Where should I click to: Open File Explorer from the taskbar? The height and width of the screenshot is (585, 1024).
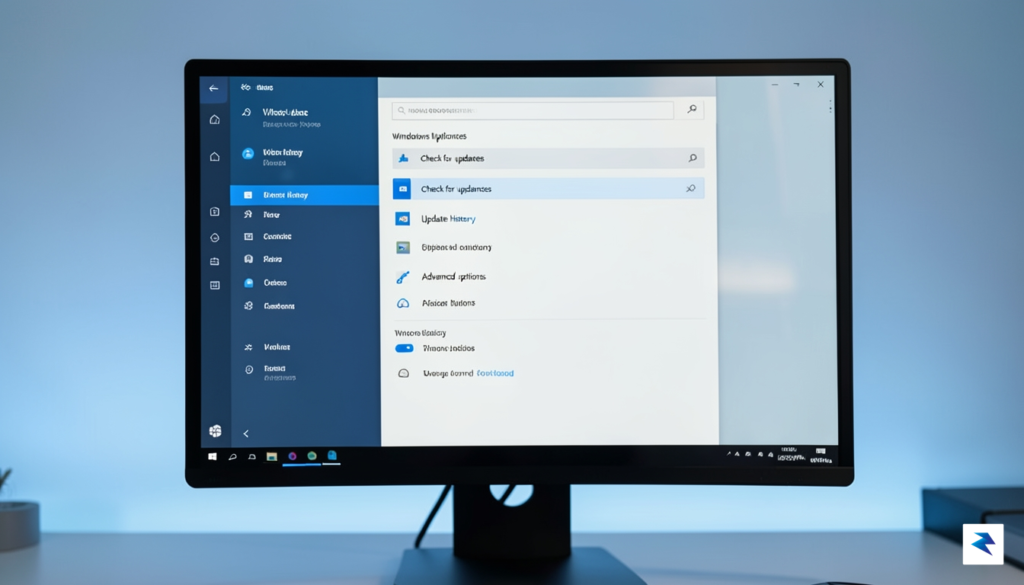pyautogui.click(x=272, y=456)
